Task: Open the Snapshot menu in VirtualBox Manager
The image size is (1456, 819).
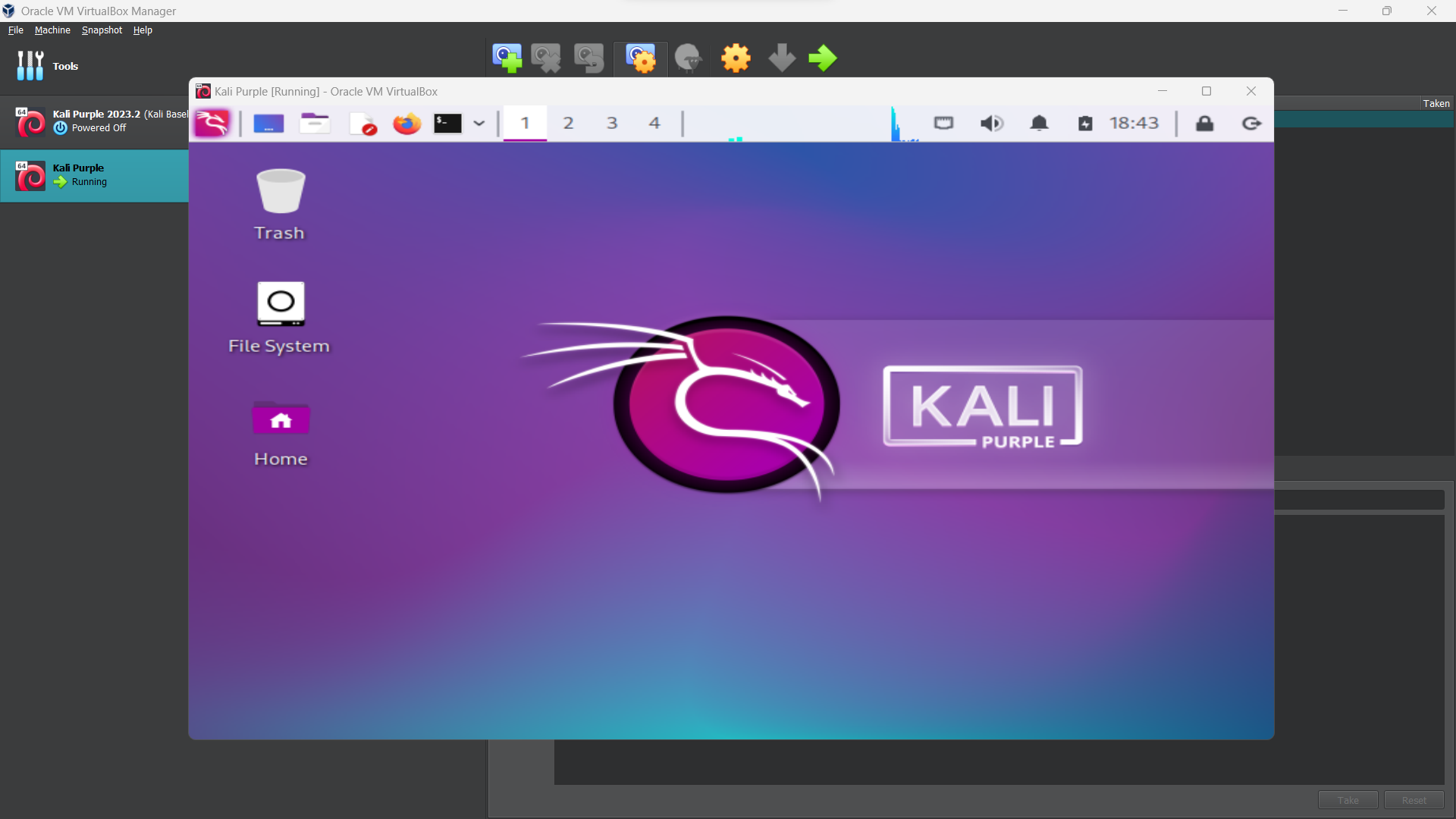Action: pyautogui.click(x=102, y=30)
